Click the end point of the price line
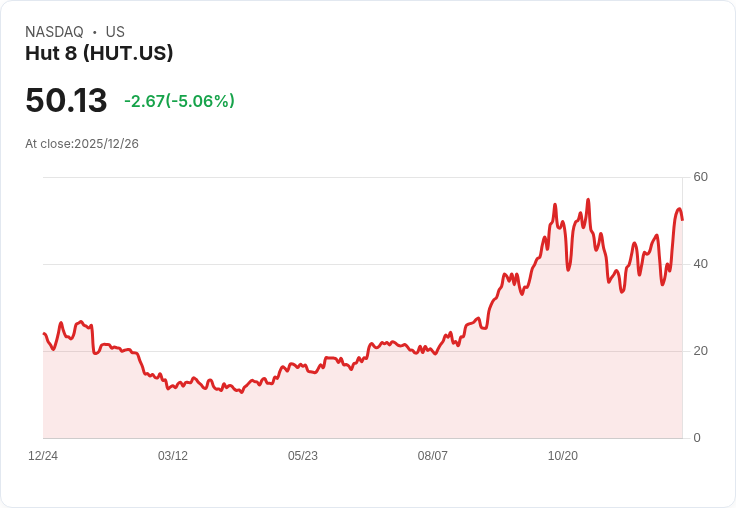Screen dimensions: 736x508 click(682, 220)
